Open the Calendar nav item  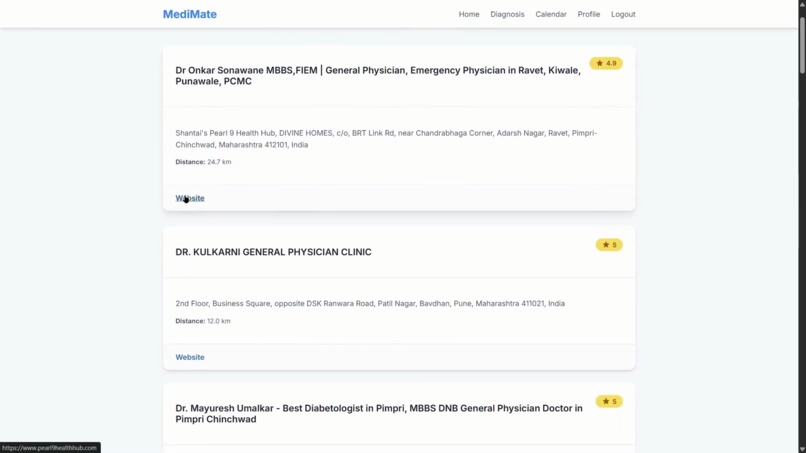pos(551,14)
